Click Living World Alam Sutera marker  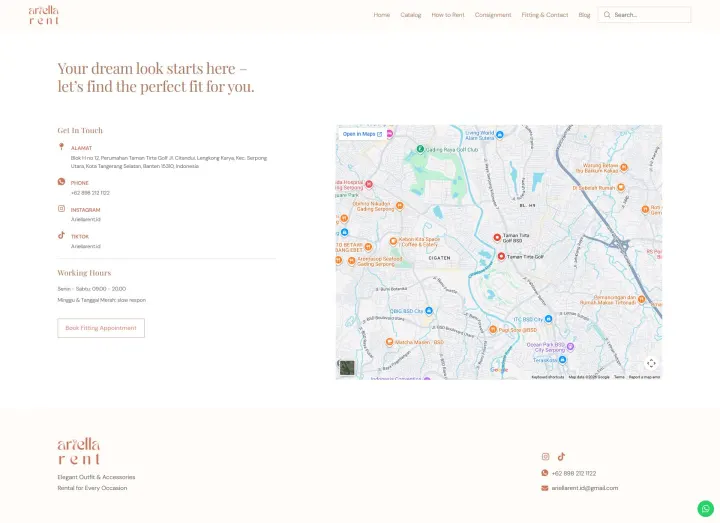[x=500, y=135]
